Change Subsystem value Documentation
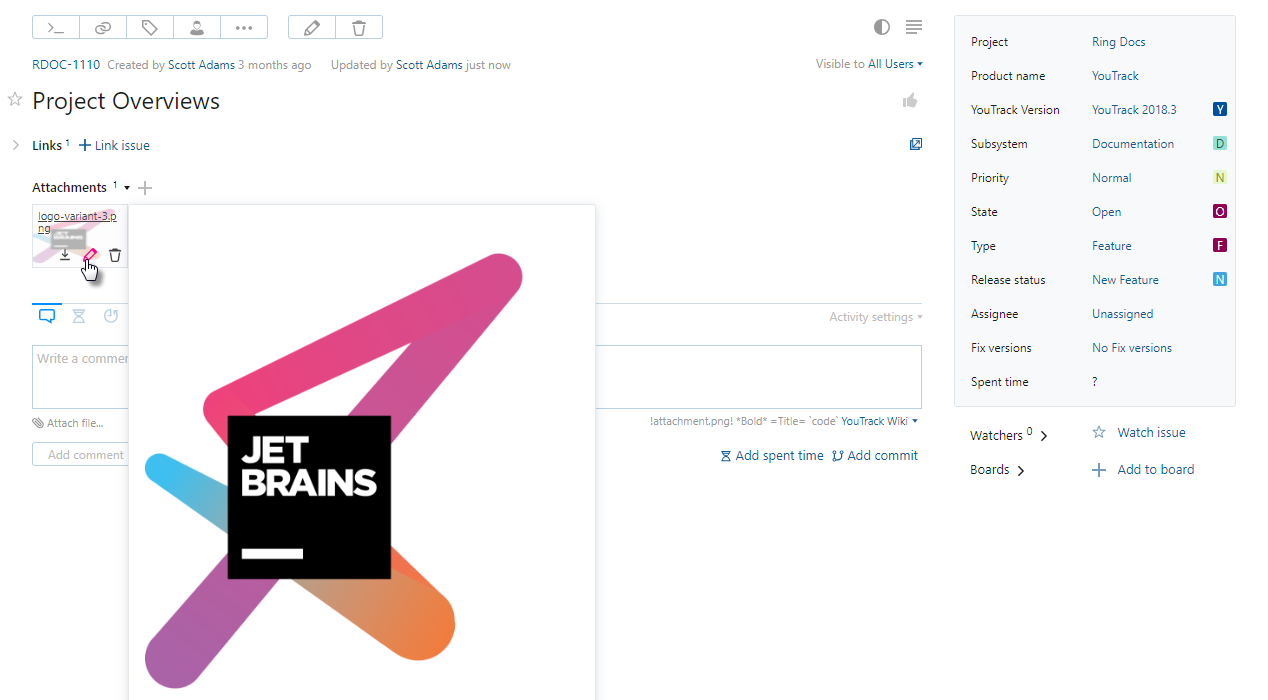 1133,144
